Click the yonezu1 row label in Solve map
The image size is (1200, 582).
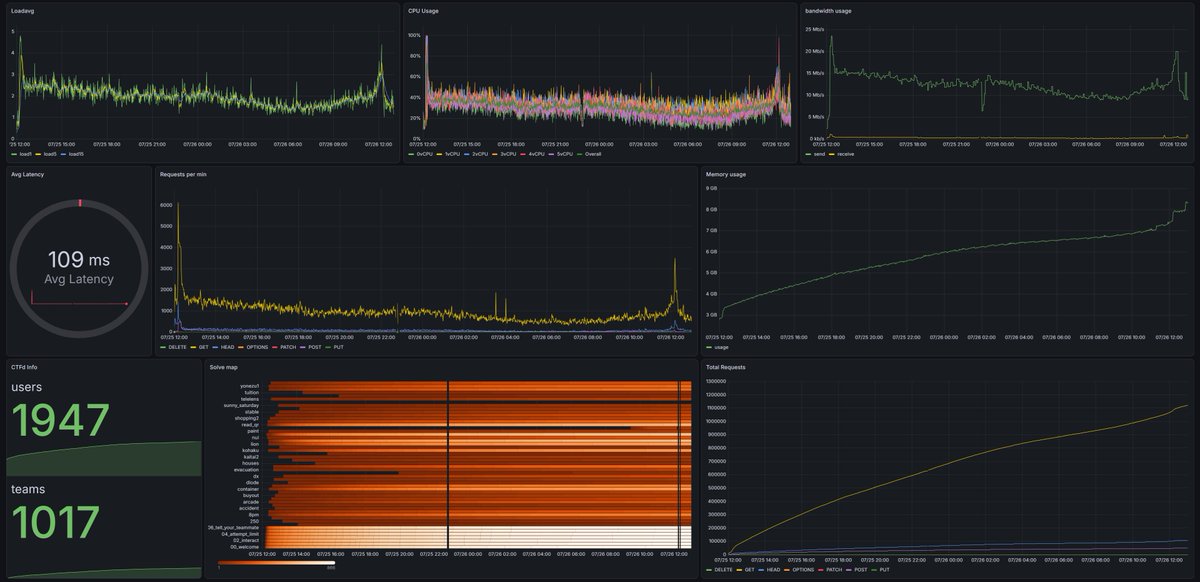pyautogui.click(x=250, y=387)
